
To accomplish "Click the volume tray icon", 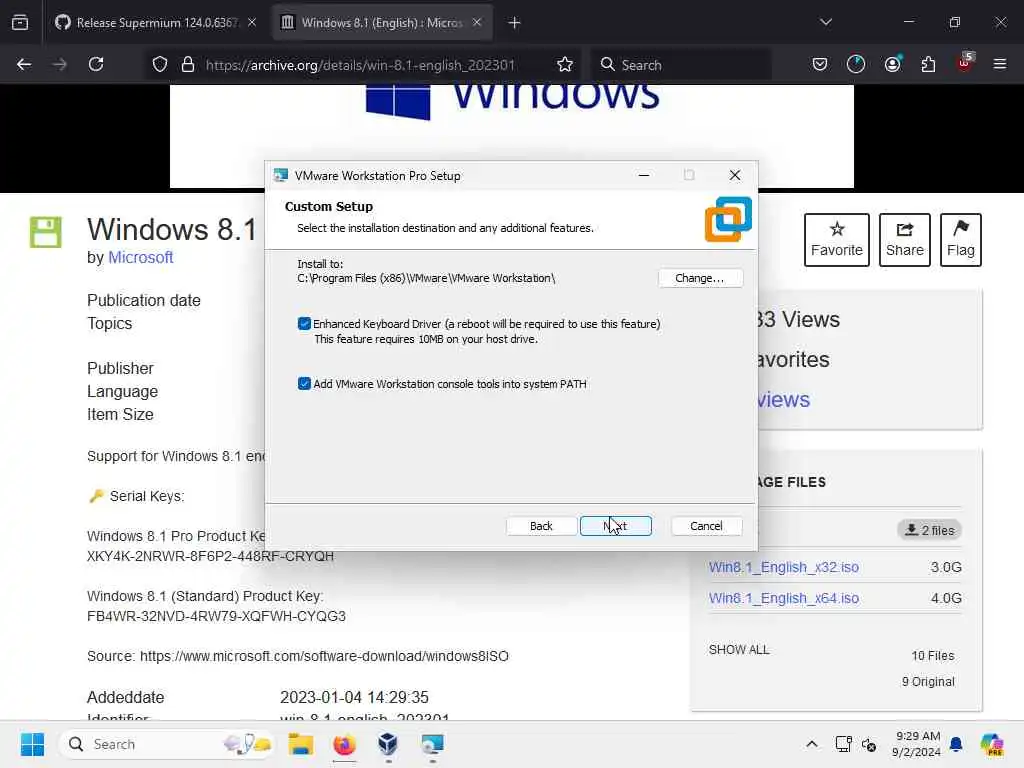I will click(869, 744).
